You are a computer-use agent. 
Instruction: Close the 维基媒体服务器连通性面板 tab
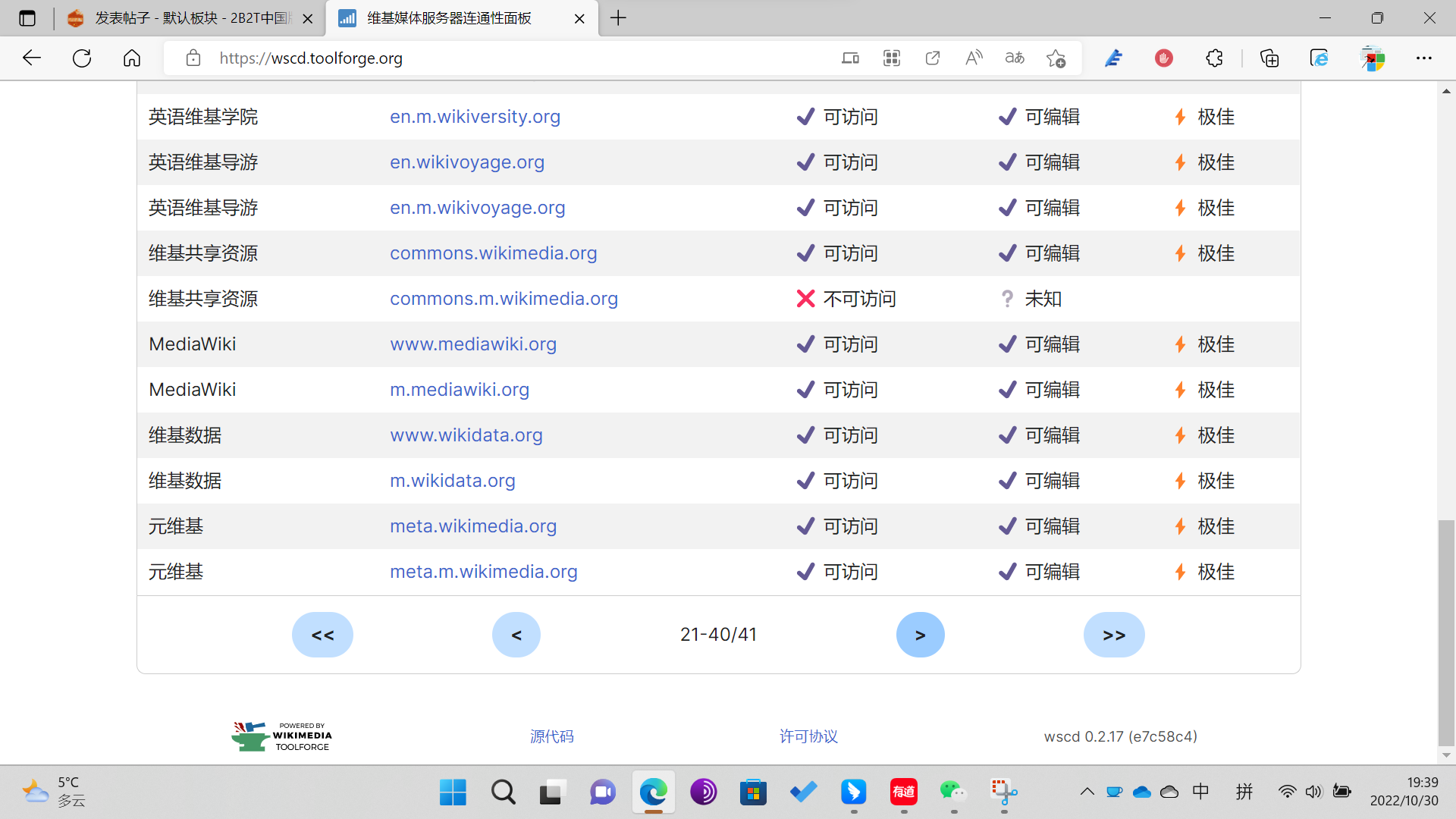[x=579, y=19]
